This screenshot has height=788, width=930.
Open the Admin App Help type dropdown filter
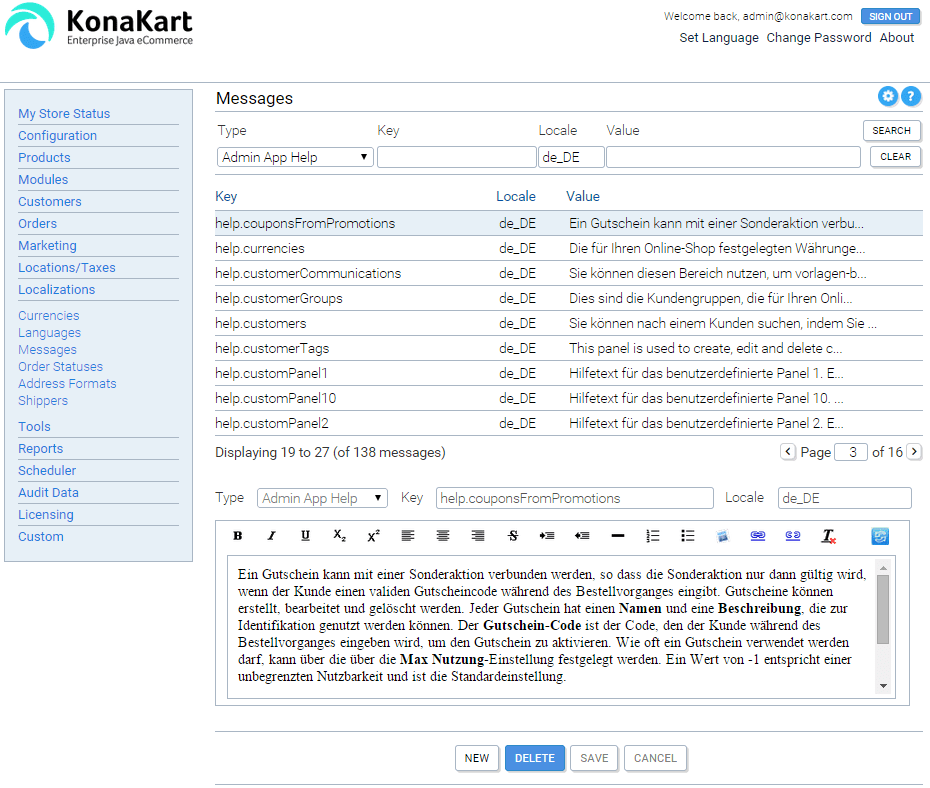[294, 156]
